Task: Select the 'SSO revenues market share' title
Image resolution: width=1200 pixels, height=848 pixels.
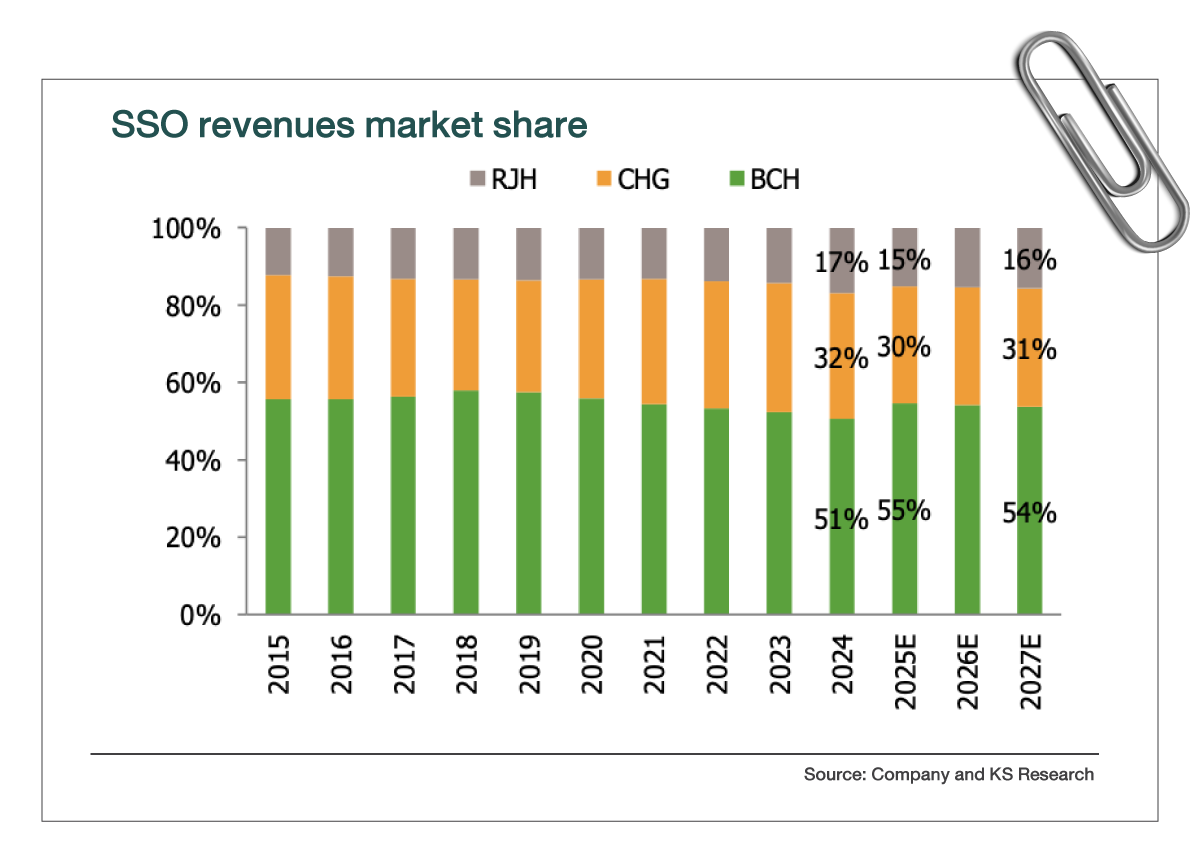Action: (x=348, y=125)
